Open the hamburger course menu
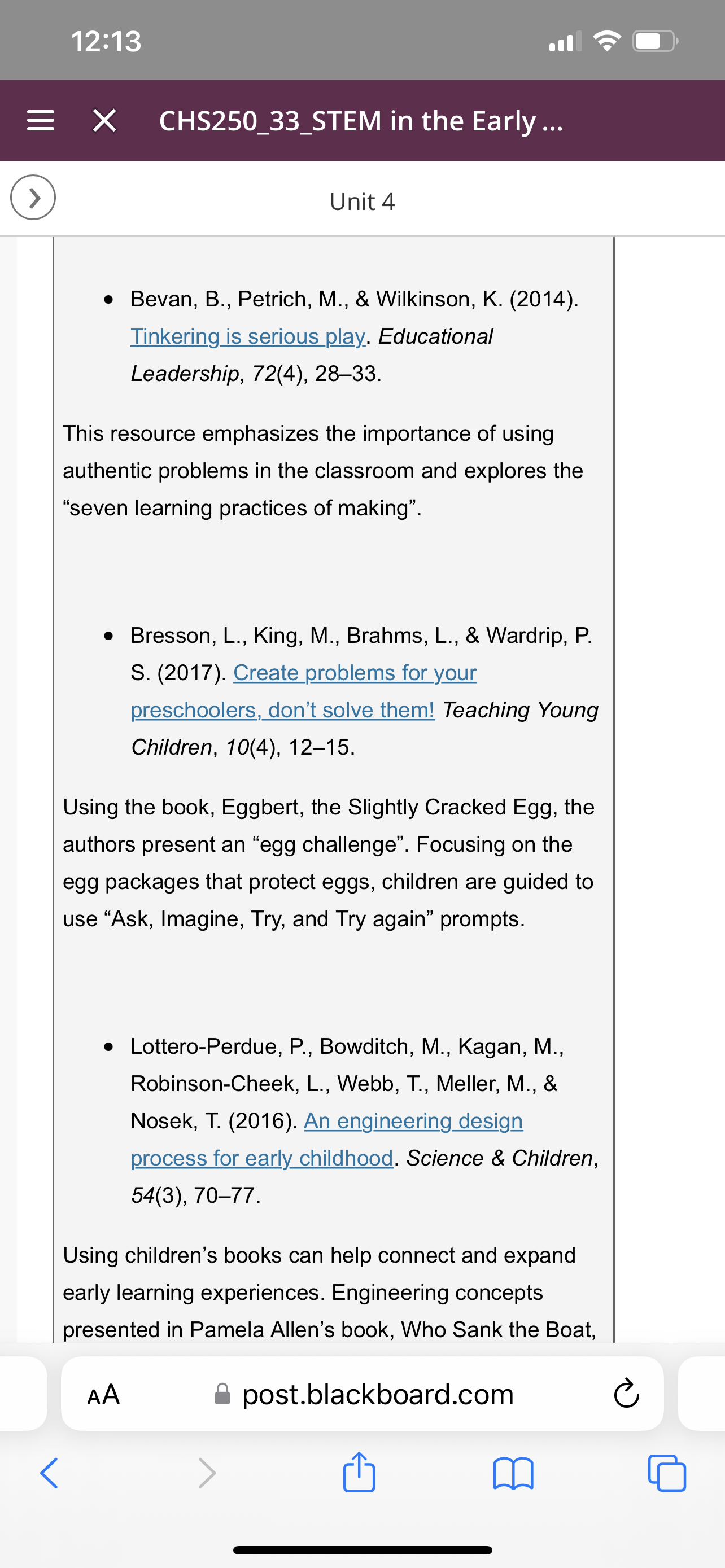 click(x=40, y=121)
